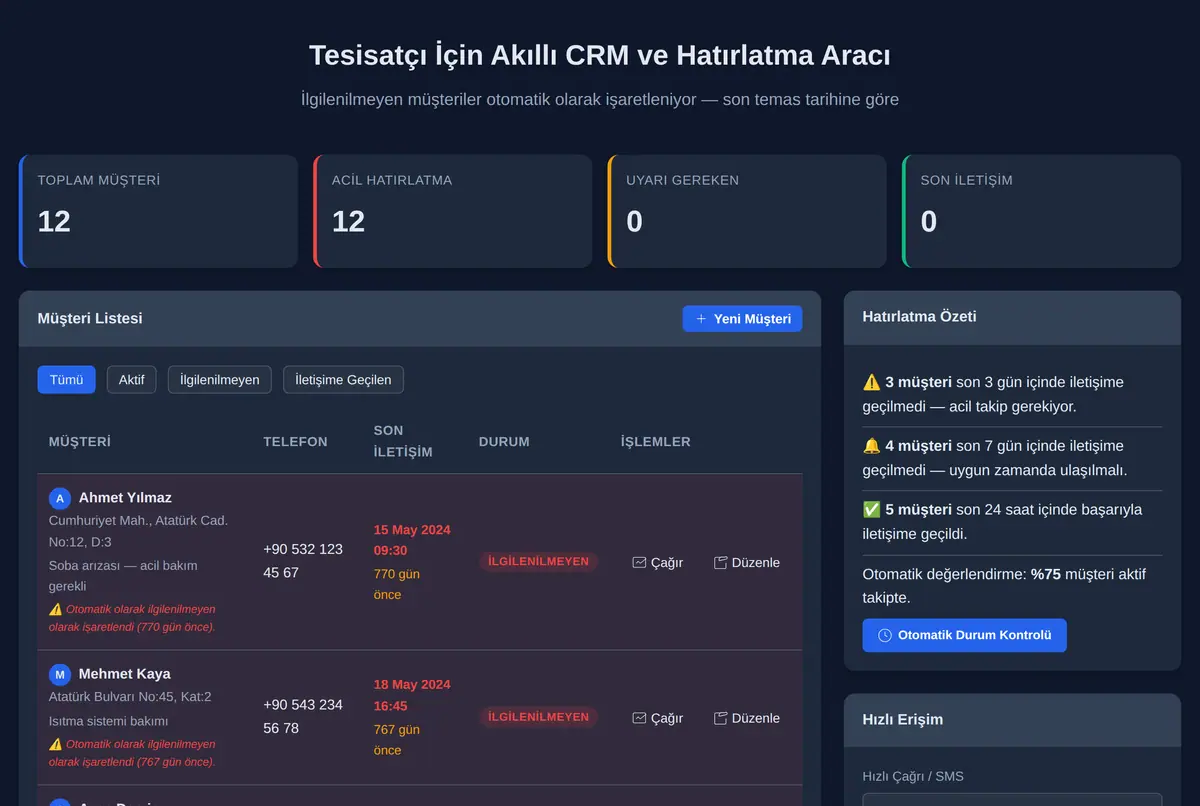The image size is (1200, 806).
Task: Click the warning icon in Mehmet Kaya's note
Action: (x=55, y=744)
